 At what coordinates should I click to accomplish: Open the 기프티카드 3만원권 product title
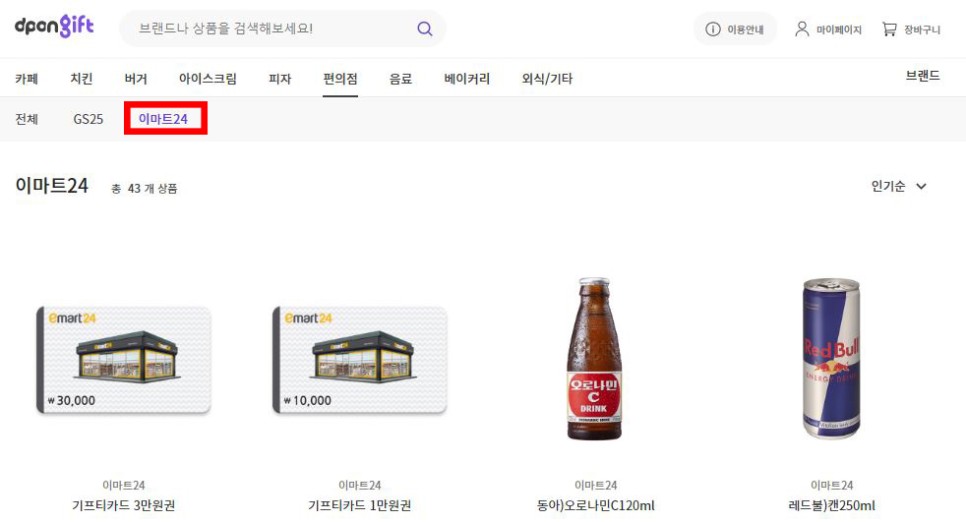click(124, 505)
